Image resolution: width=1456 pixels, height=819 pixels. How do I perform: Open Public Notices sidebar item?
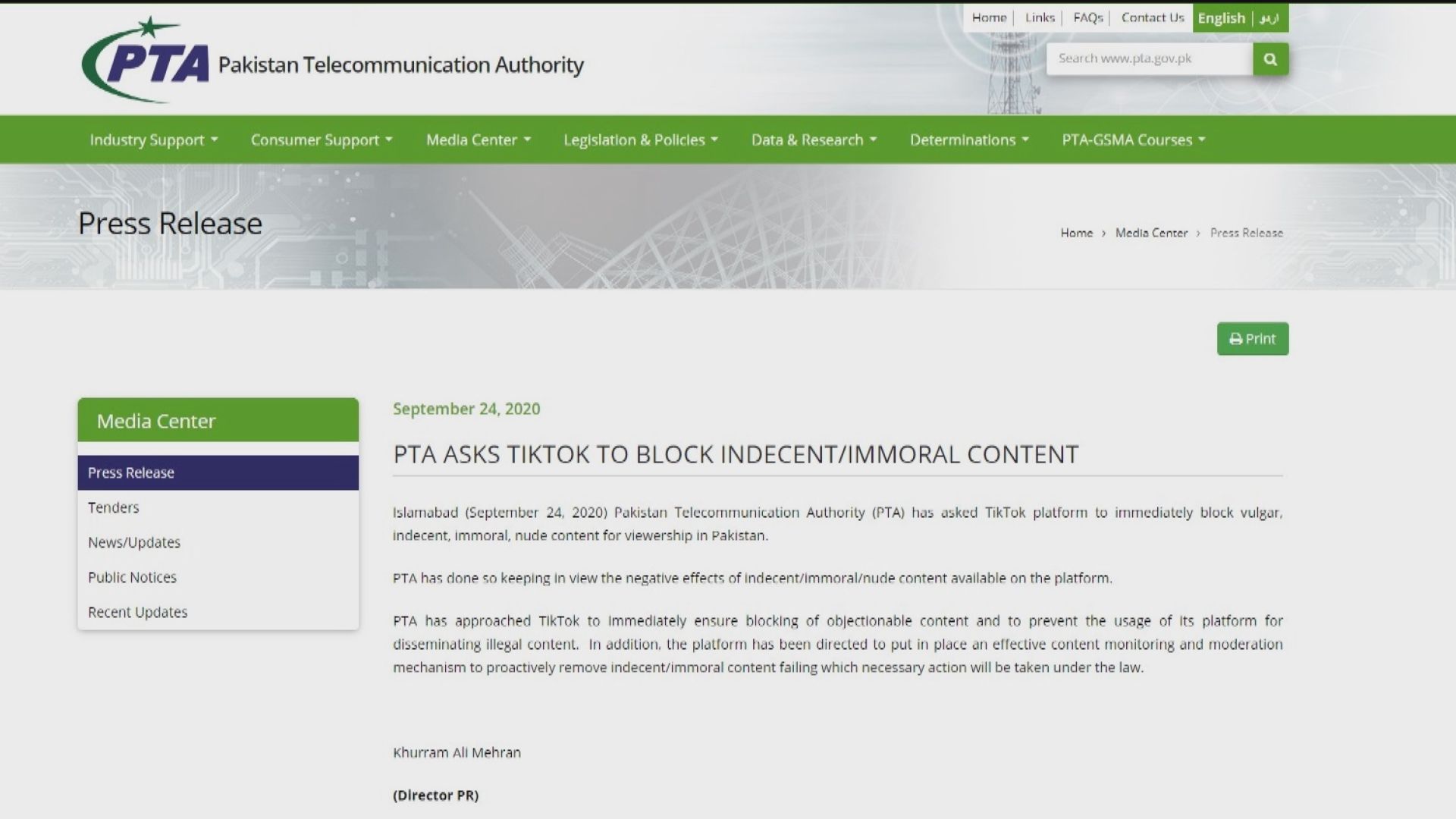coord(132,577)
